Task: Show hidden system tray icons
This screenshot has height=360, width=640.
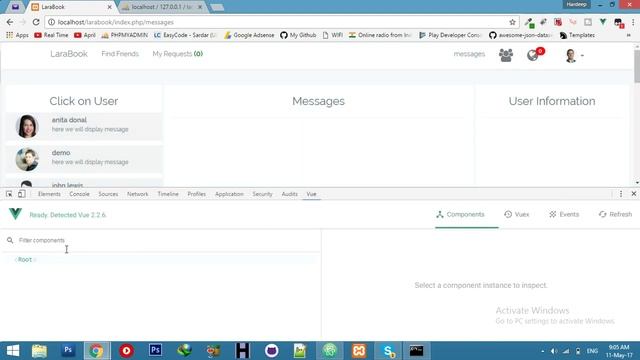Action: point(542,351)
